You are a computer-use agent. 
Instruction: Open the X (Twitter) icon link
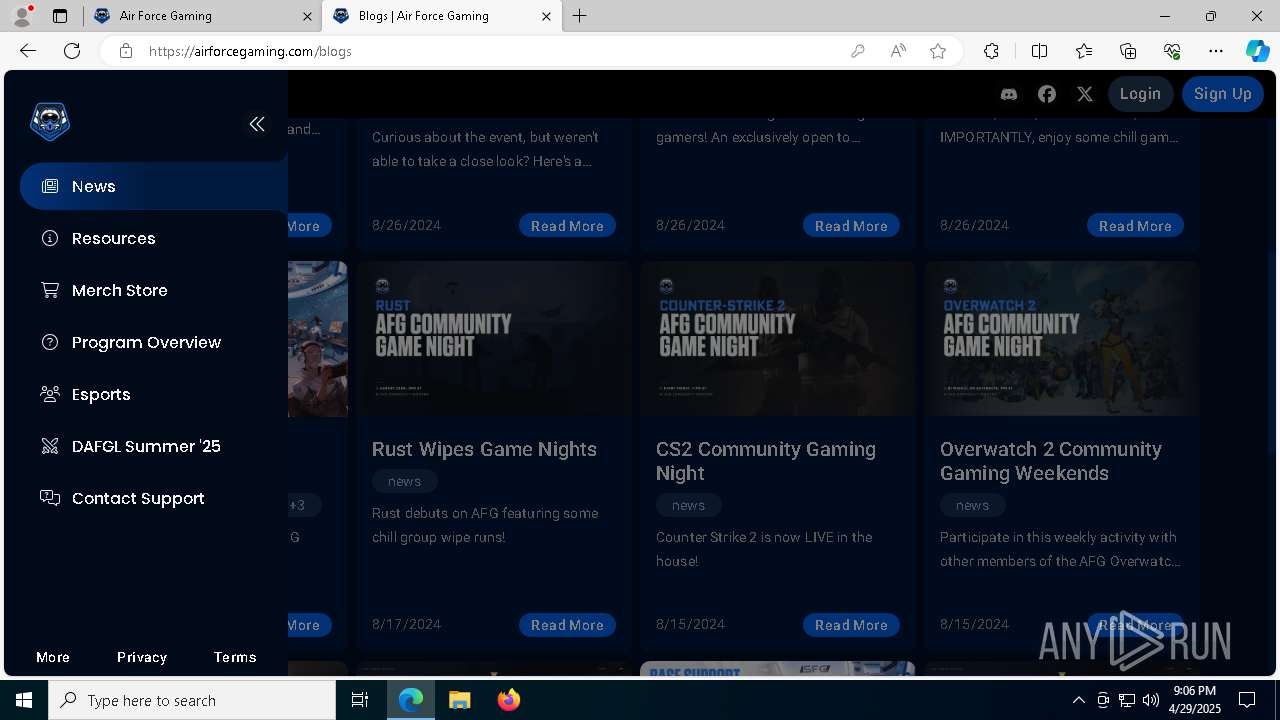coord(1085,94)
